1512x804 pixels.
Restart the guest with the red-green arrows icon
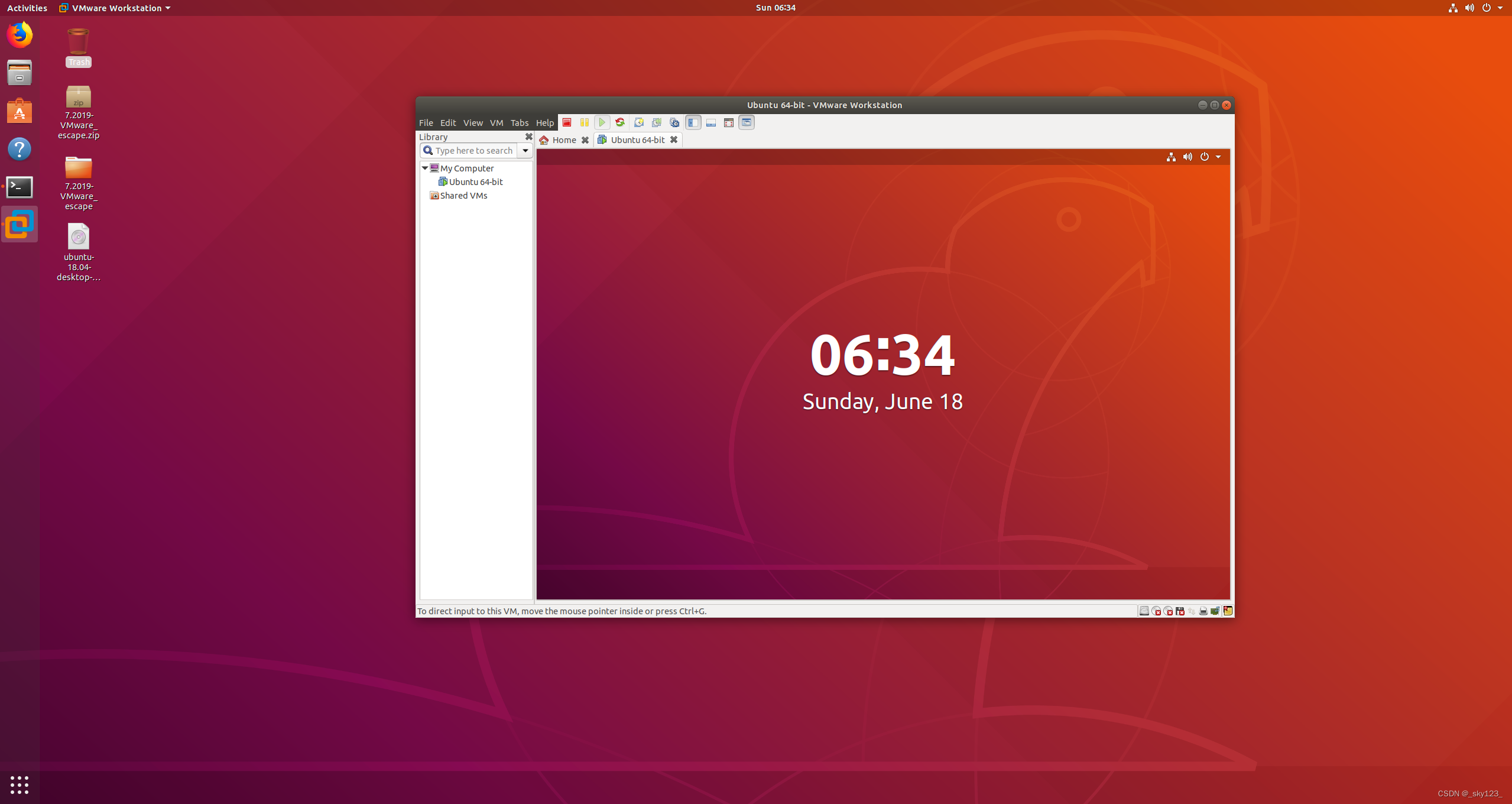click(619, 122)
